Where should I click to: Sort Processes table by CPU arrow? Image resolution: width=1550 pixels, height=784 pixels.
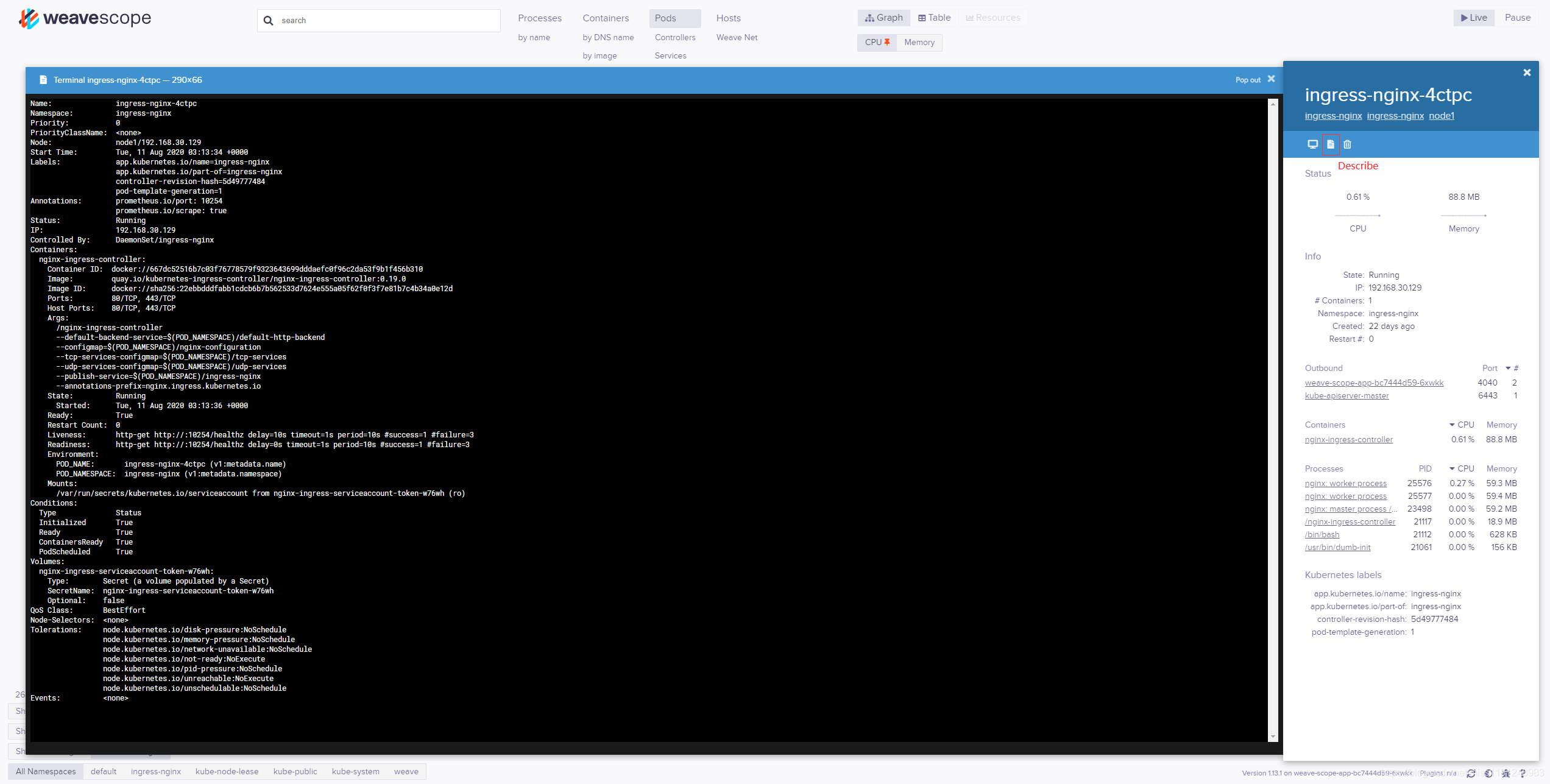coord(1452,468)
